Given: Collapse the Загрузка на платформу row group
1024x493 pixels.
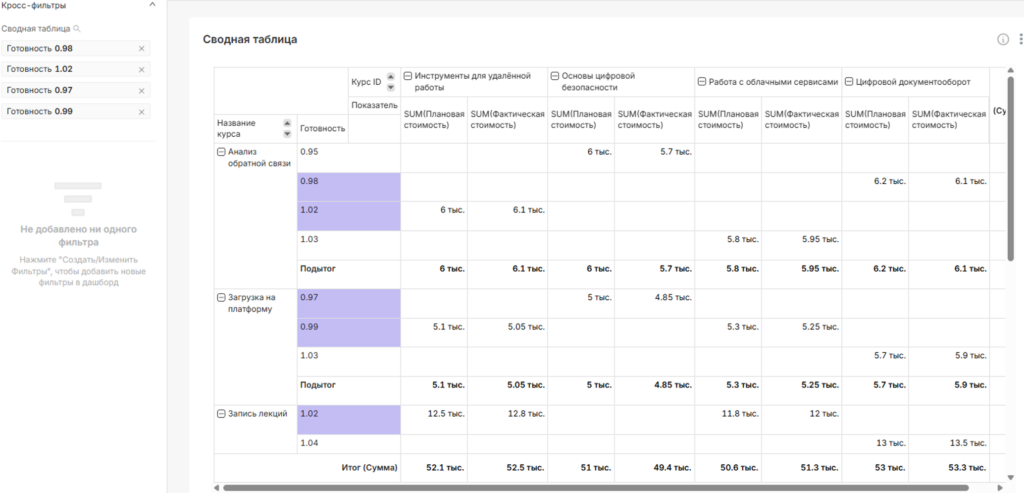Looking at the screenshot, I should pyautogui.click(x=221, y=297).
